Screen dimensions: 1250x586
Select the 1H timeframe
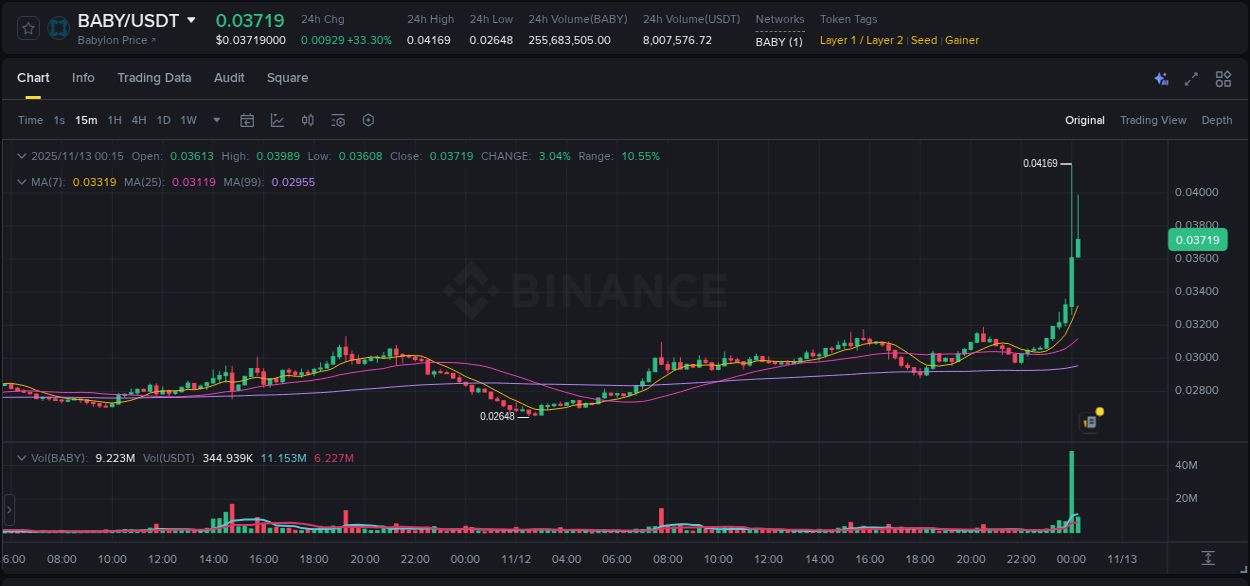[115, 120]
